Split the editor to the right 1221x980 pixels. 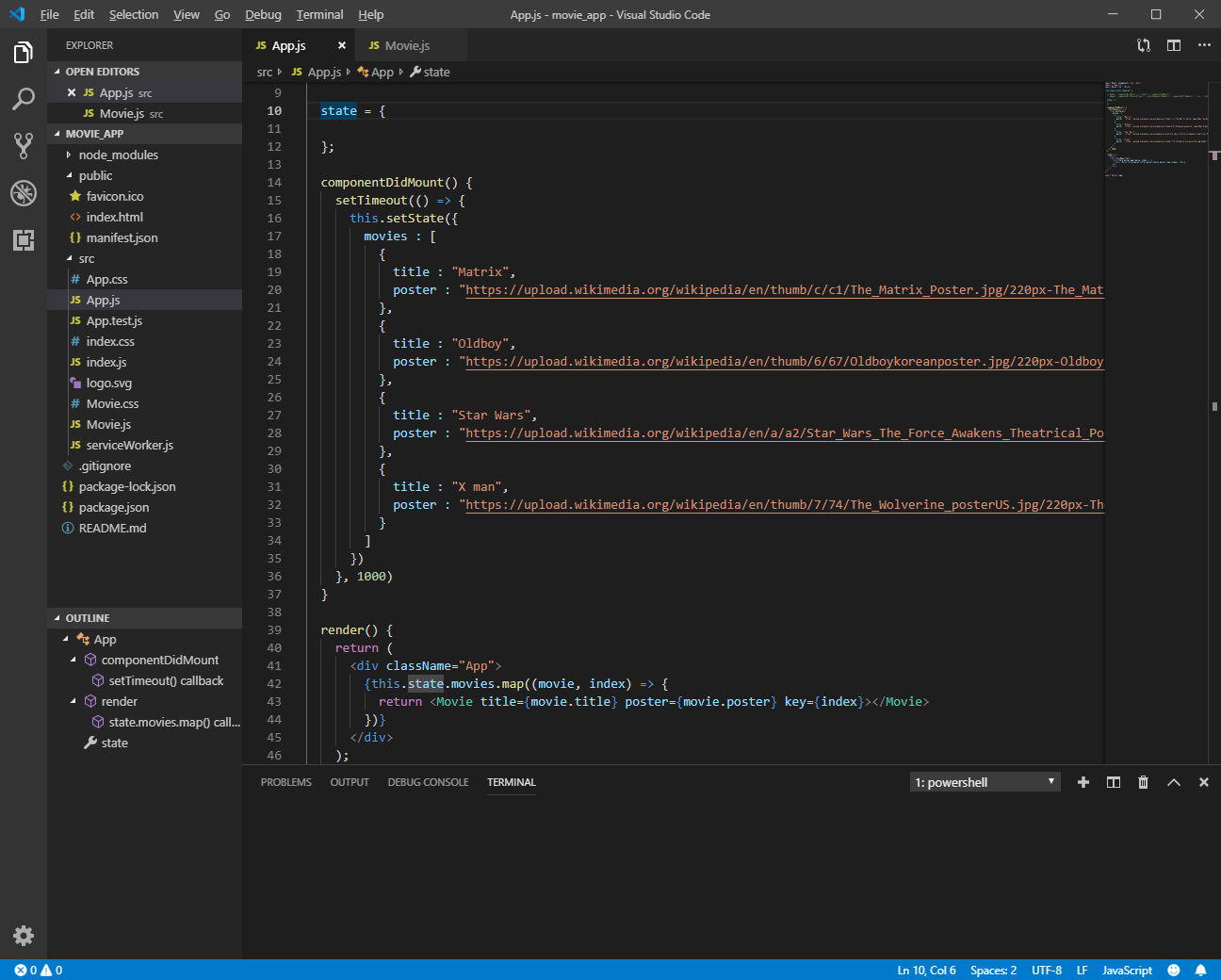pyautogui.click(x=1174, y=45)
